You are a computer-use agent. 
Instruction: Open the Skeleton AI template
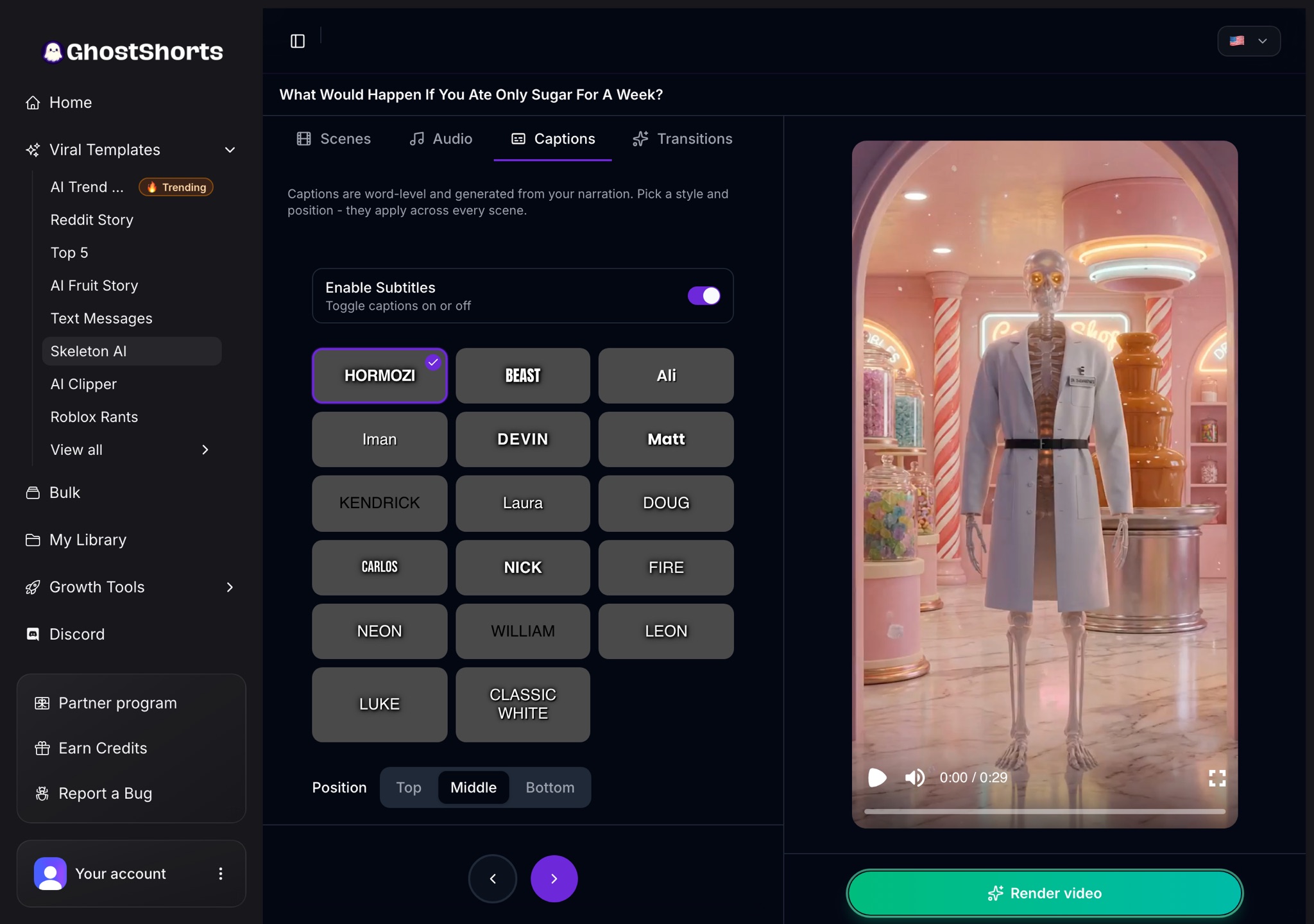132,352
